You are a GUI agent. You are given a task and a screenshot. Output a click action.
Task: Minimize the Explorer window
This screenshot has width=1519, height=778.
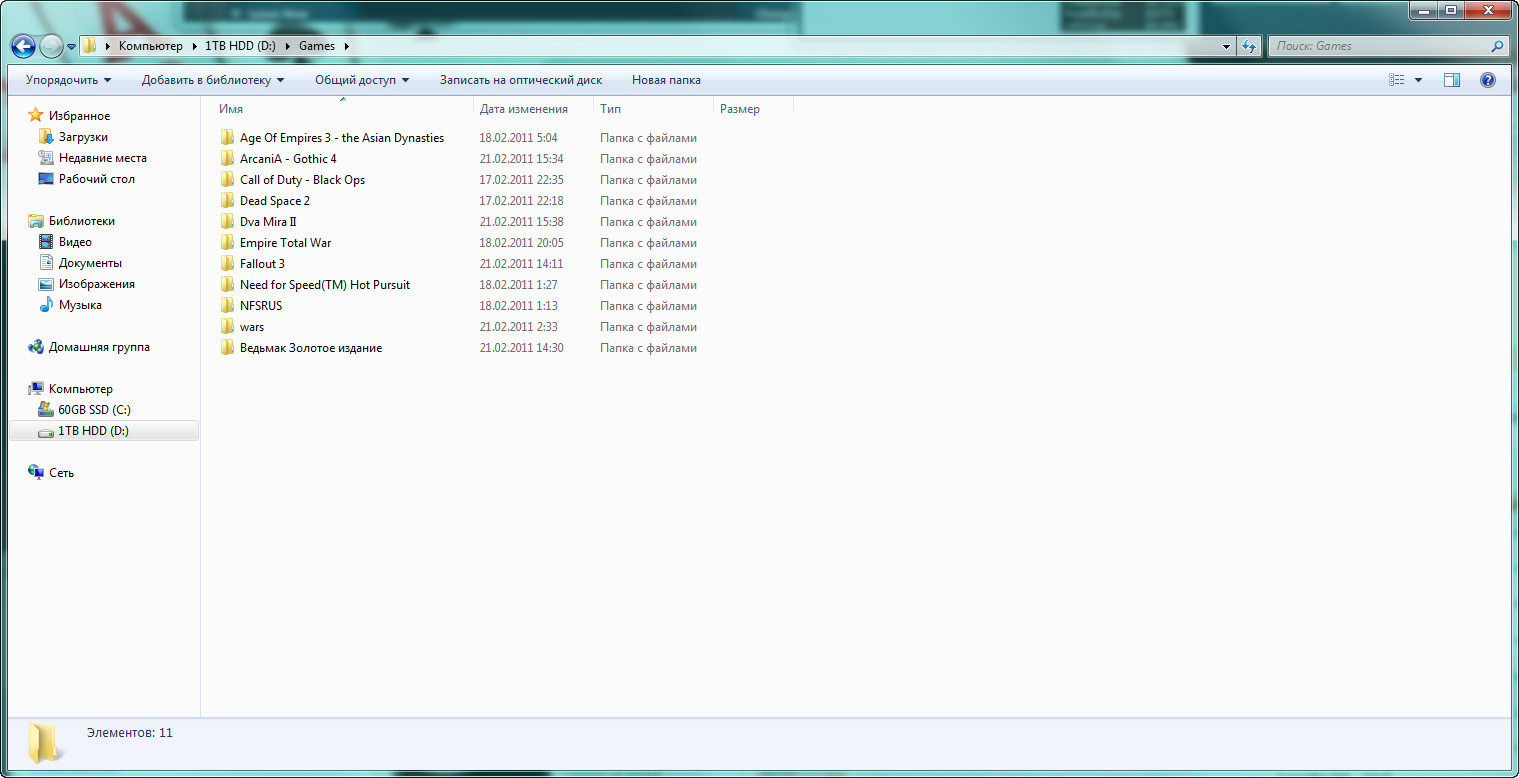pyautogui.click(x=1424, y=10)
